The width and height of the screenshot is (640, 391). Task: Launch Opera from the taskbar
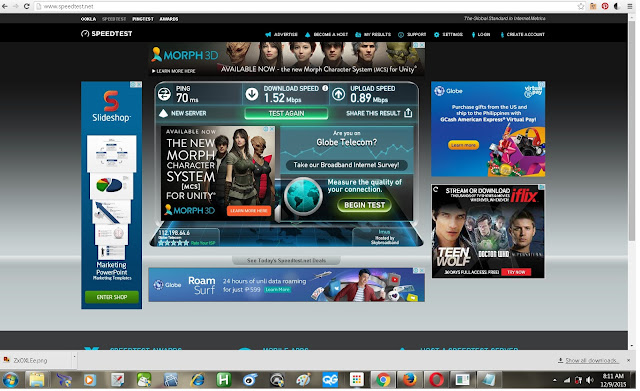pyautogui.click(x=436, y=380)
